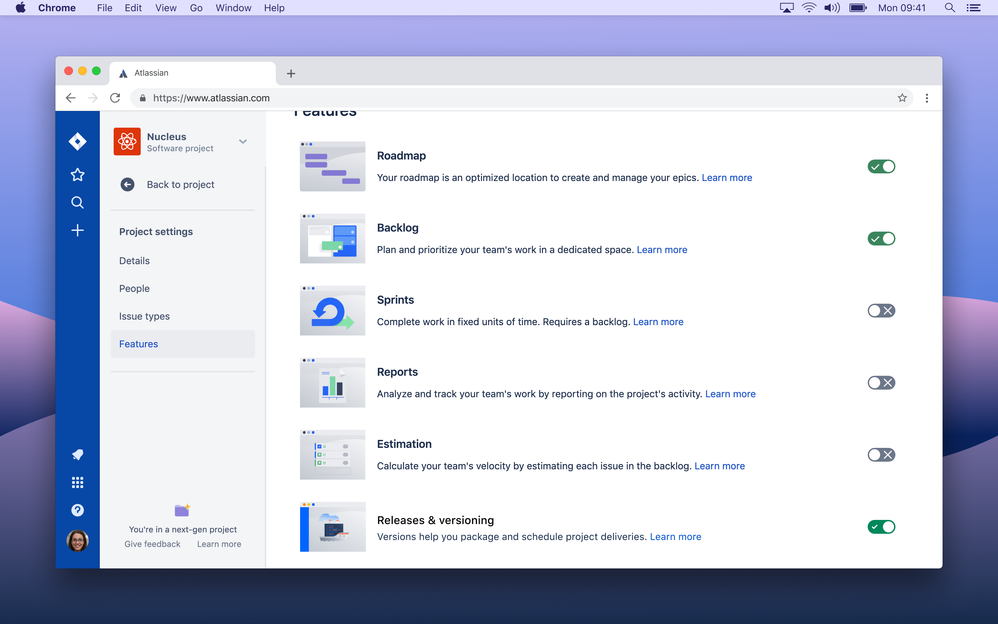998x624 pixels.
Task: Click Learn more for Backlog
Action: (x=662, y=250)
